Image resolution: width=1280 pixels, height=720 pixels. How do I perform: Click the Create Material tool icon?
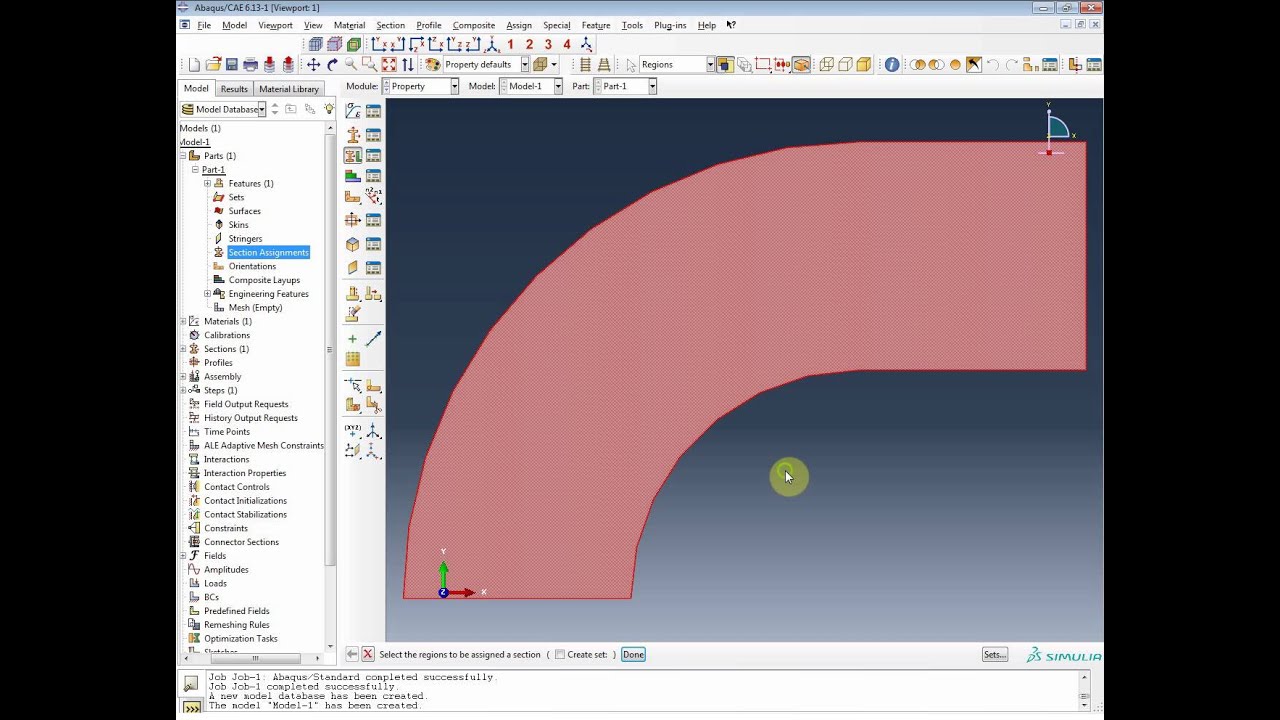click(x=352, y=111)
